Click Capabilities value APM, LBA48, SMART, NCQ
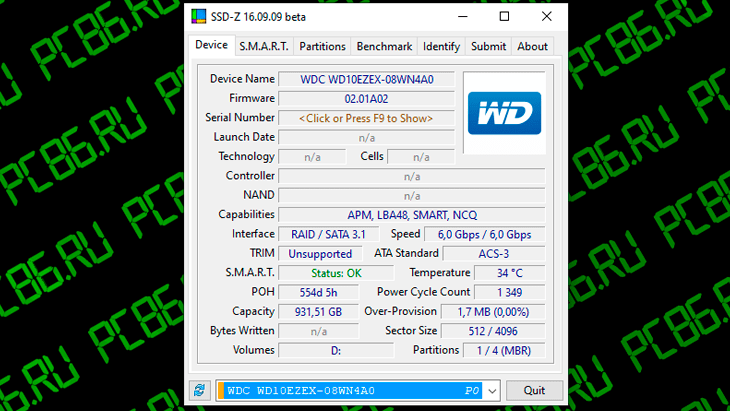 tap(412, 215)
